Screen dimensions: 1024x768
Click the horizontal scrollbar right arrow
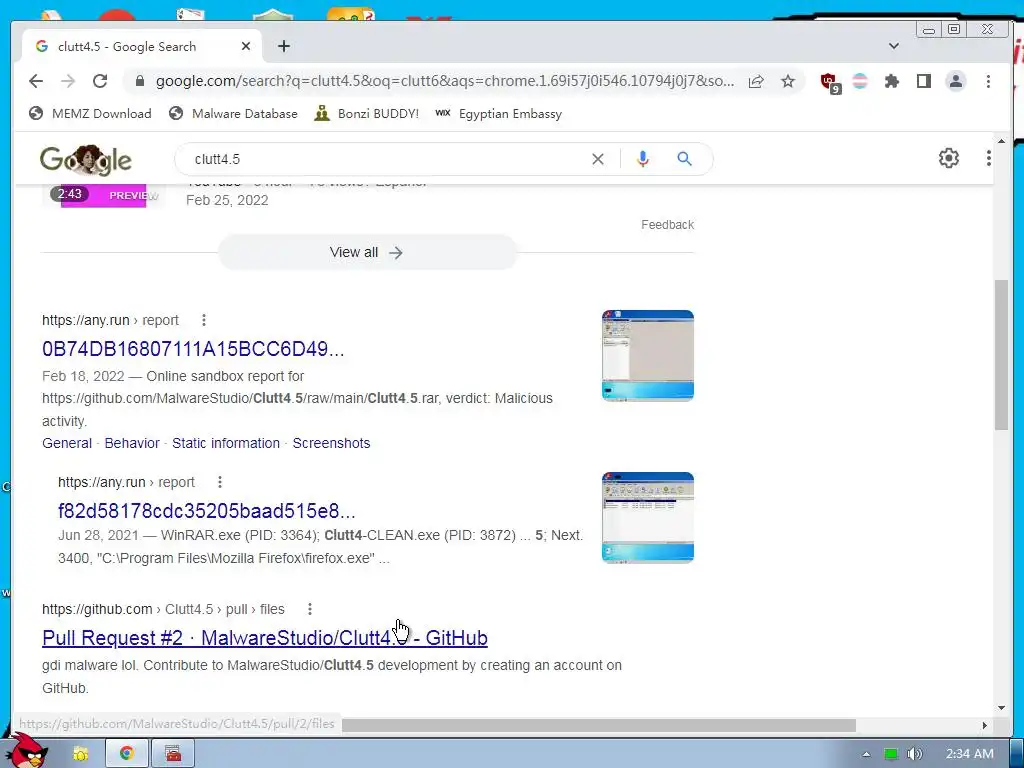coord(985,725)
